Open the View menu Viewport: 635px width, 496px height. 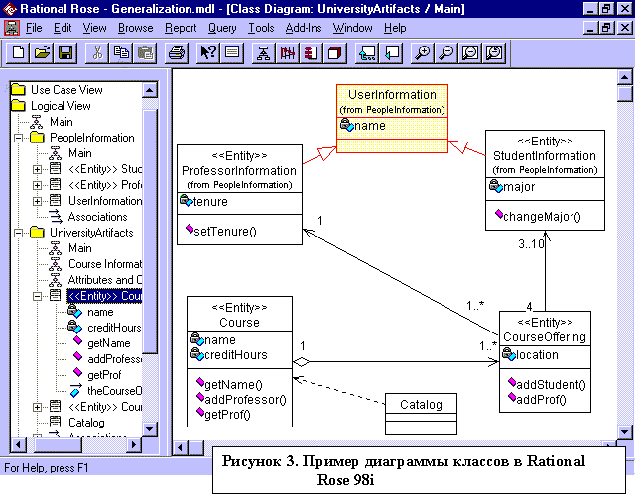[x=94, y=28]
